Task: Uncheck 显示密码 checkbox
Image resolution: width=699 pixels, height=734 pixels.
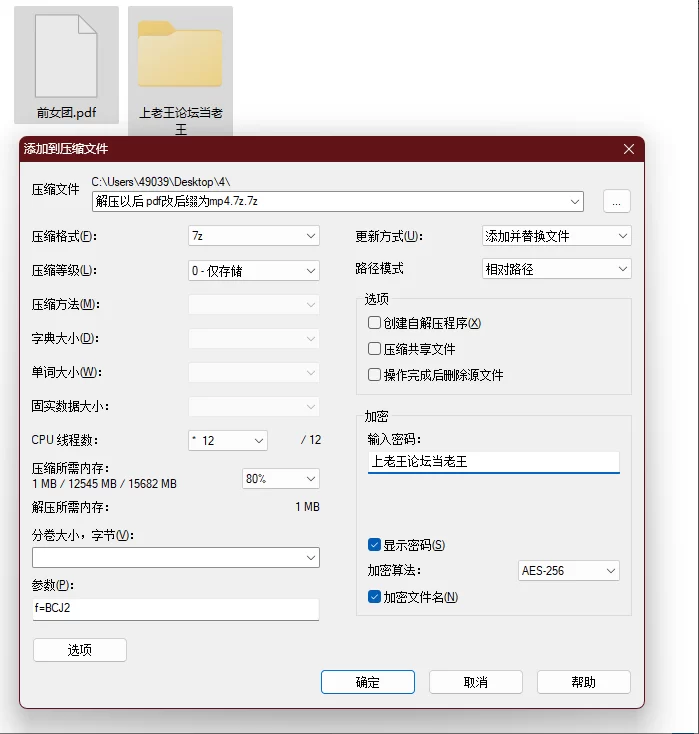Action: 374,544
